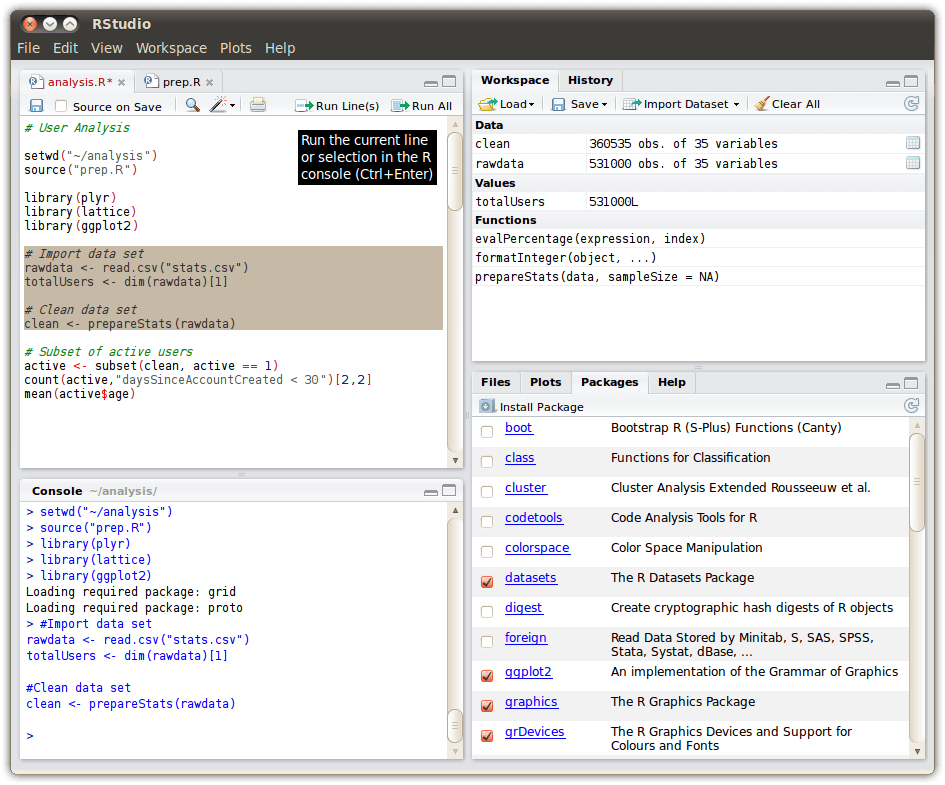Save the current script with floppy icon
The height and width of the screenshot is (785, 945).
[36, 106]
